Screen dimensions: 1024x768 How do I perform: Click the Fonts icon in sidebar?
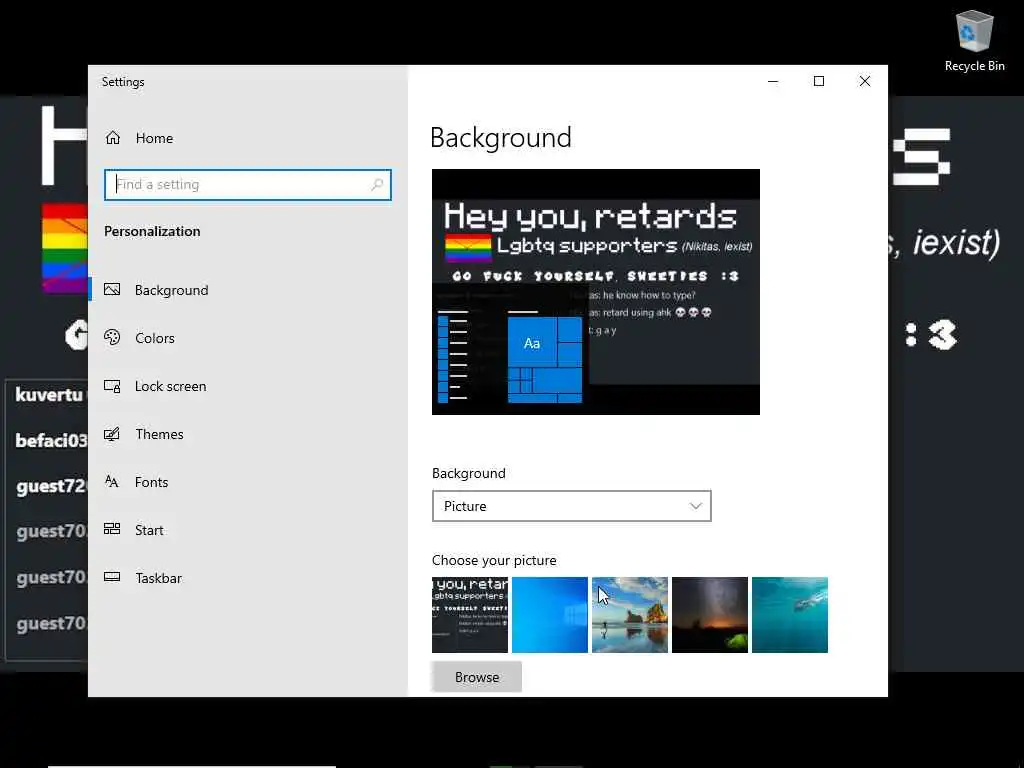(x=112, y=482)
